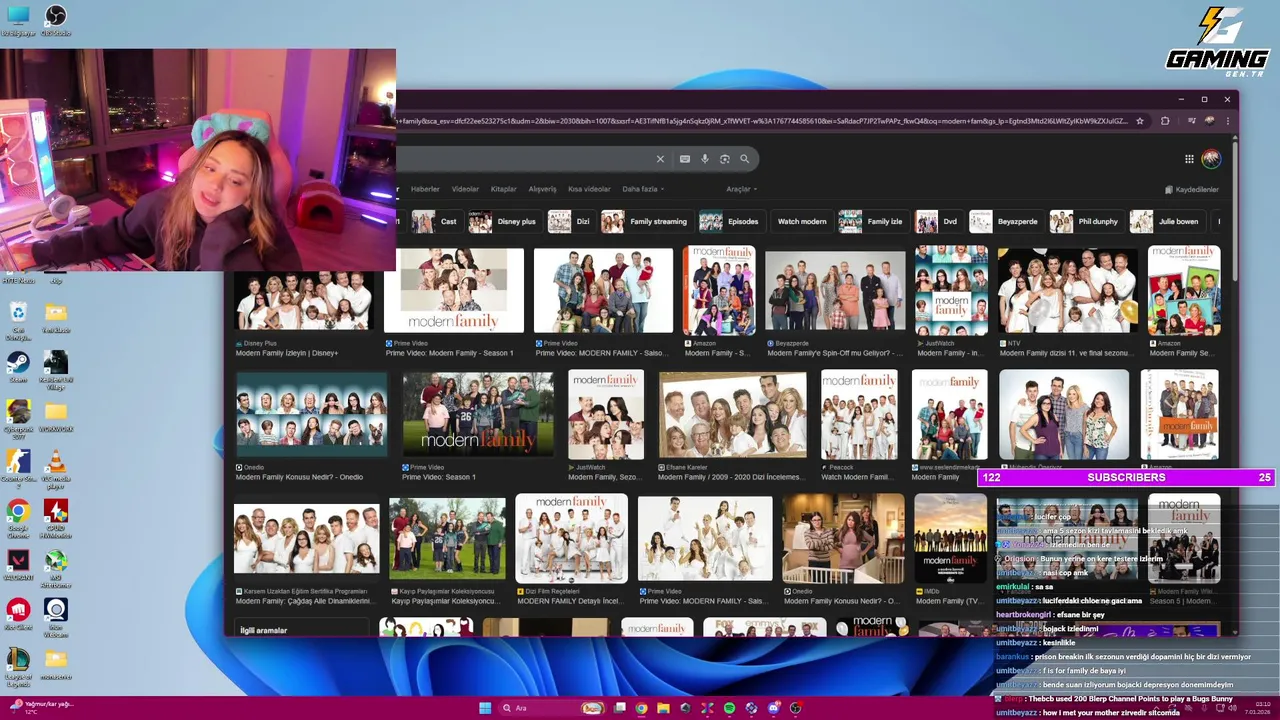Select the Beyazperde filter chip
This screenshot has width=1280, height=720.
click(x=1006, y=222)
